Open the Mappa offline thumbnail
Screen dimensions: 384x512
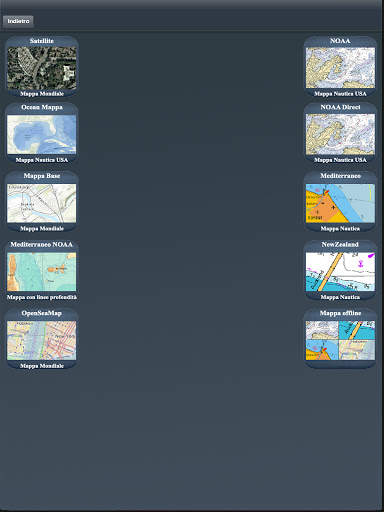point(340,341)
